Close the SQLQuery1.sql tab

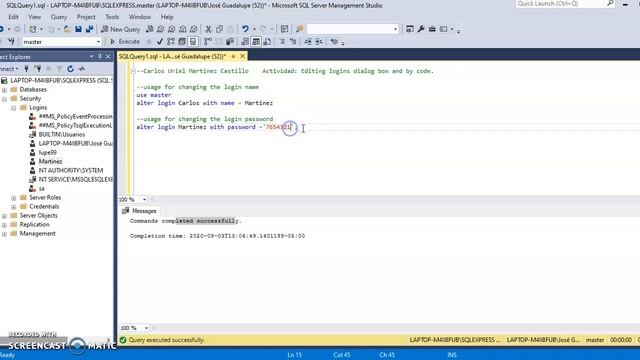(x=242, y=56)
